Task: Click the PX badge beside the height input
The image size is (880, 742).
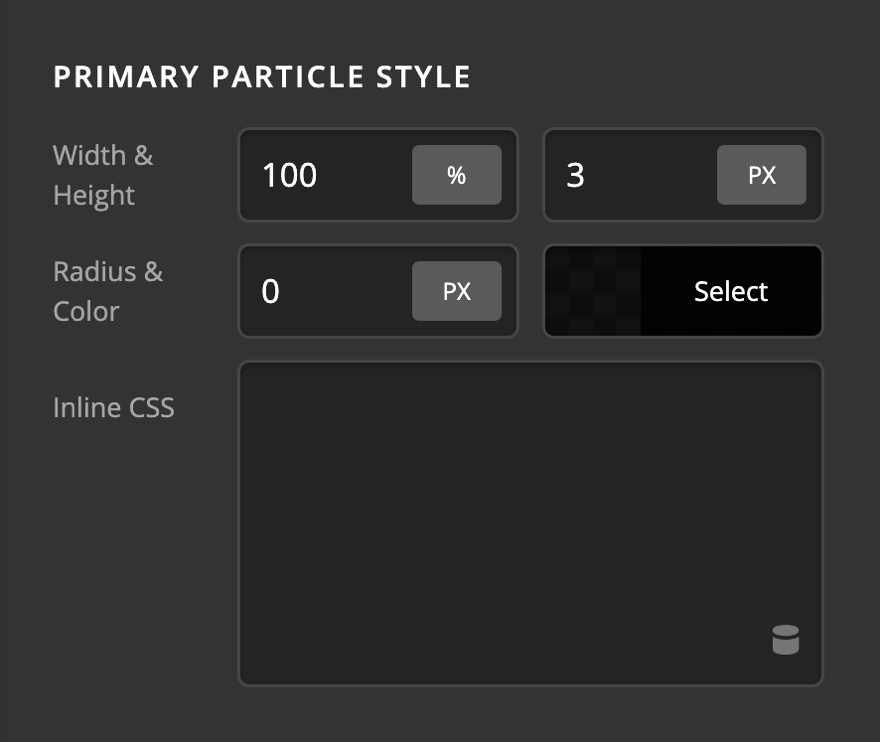Action: click(x=762, y=175)
